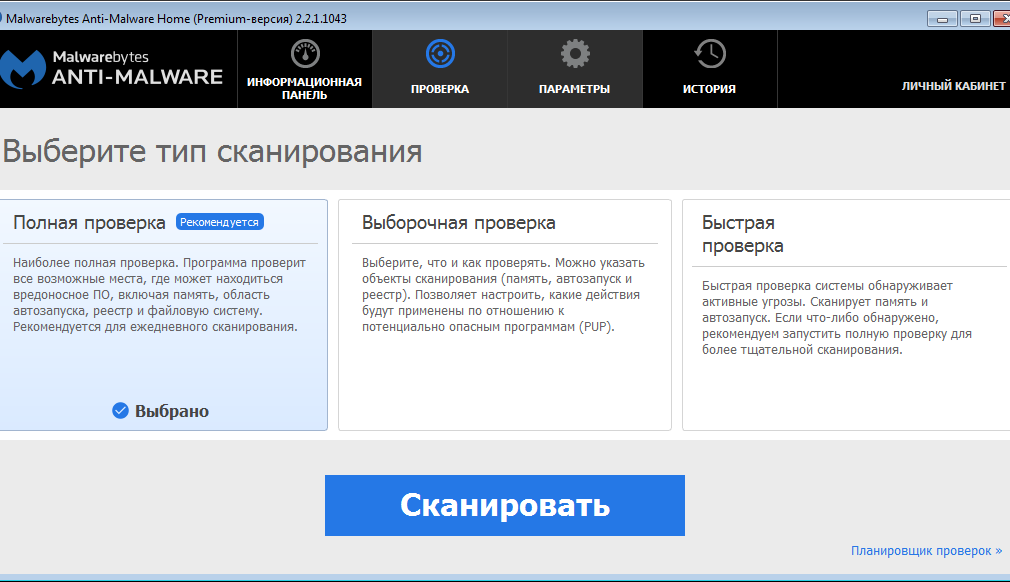Click the Выбрано label
The width and height of the screenshot is (1010, 582).
tap(171, 411)
